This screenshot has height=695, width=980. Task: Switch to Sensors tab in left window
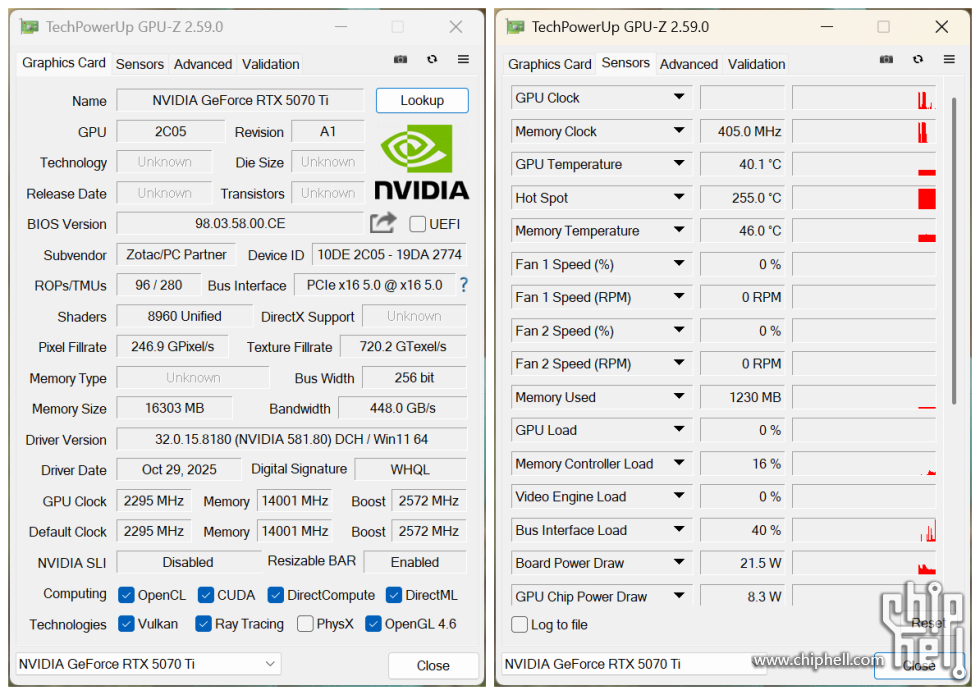tap(139, 64)
